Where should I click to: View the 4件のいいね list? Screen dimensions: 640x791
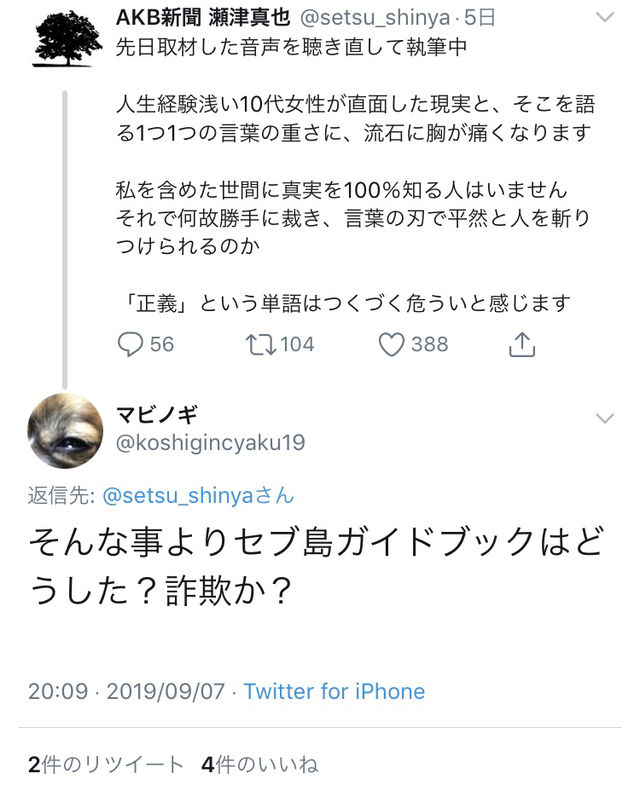[x=259, y=765]
